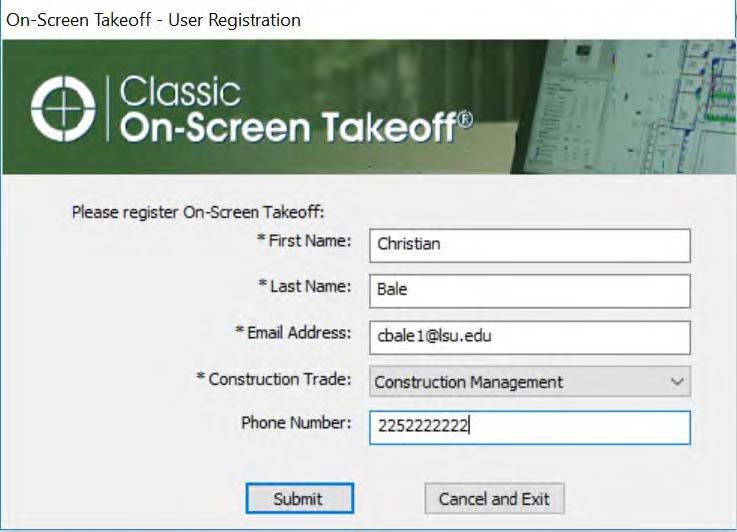
Task: Click the registered trademark symbol after Takeoff
Action: click(x=465, y=119)
